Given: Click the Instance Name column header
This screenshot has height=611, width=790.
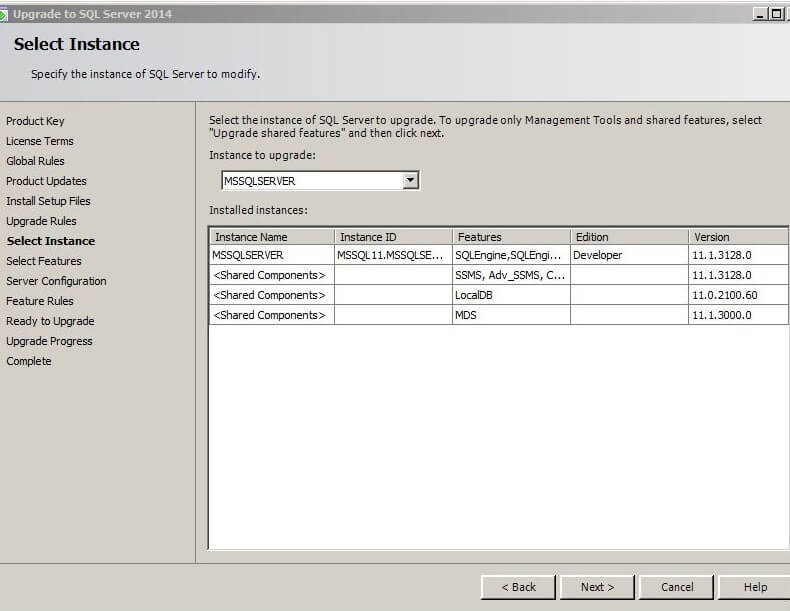Looking at the screenshot, I should coord(272,237).
